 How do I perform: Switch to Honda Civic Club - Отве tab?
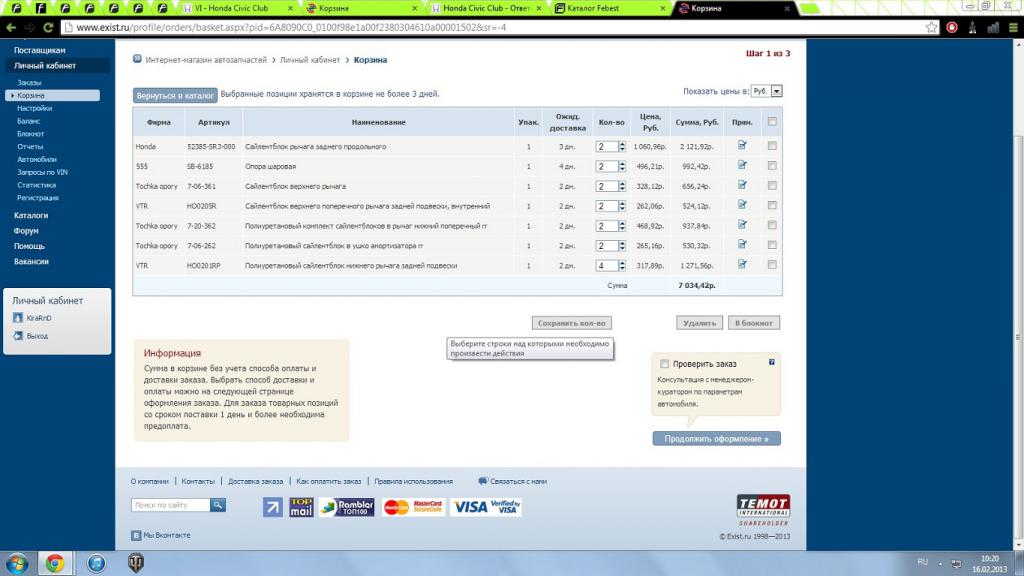tap(487, 8)
